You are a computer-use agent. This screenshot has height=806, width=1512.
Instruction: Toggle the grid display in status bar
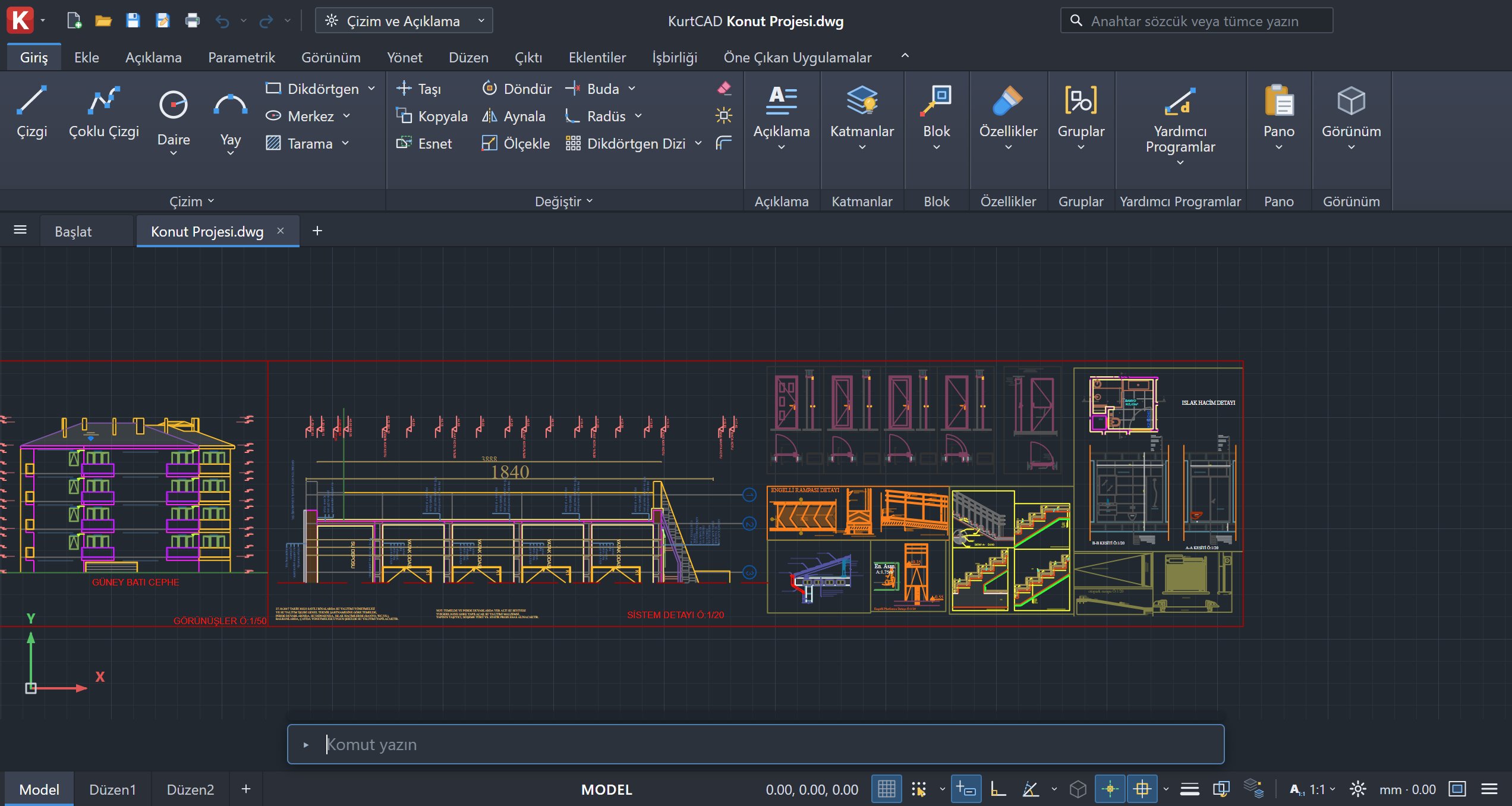pyautogui.click(x=887, y=789)
